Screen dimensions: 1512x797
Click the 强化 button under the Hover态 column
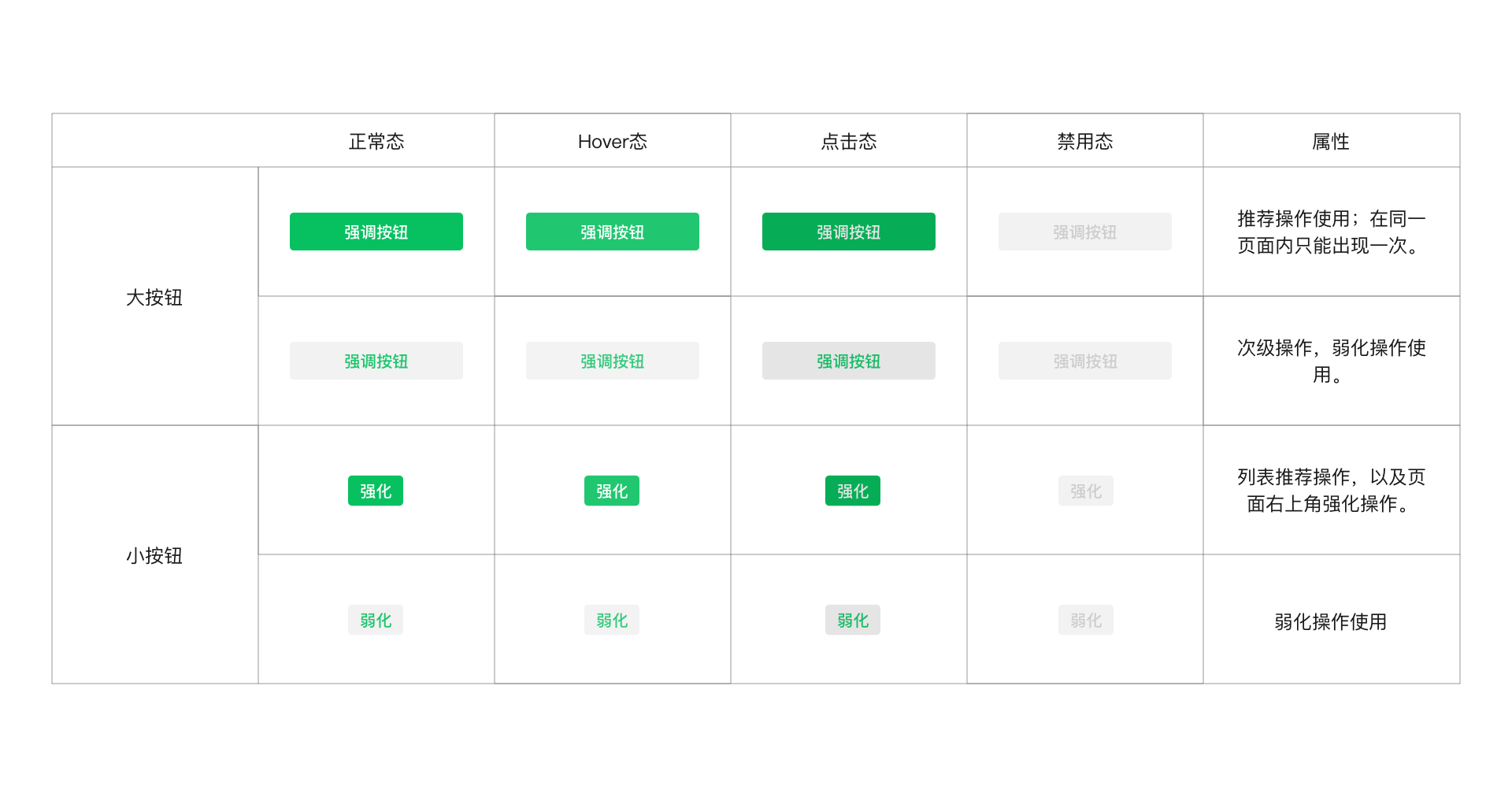(612, 490)
